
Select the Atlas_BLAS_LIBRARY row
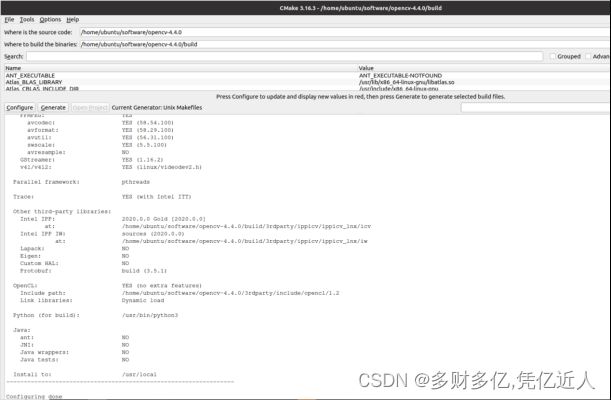307,82
